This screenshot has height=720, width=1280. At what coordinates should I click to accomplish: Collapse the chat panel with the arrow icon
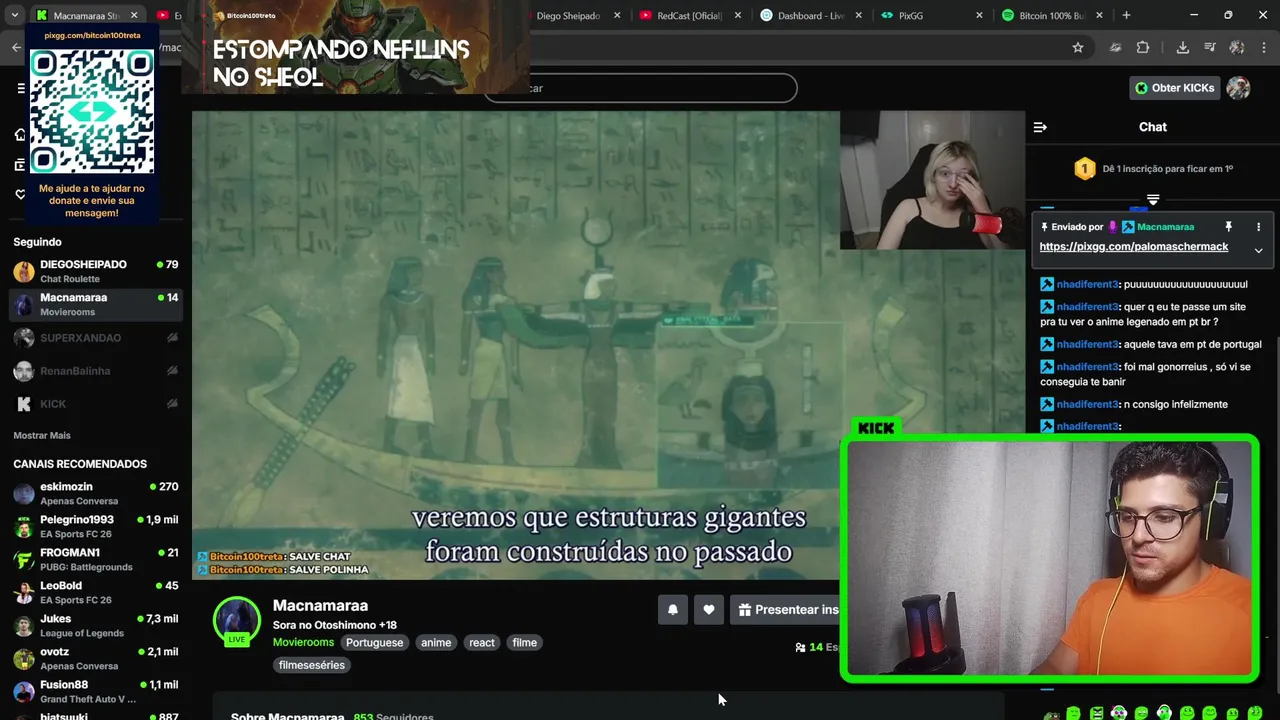click(x=1040, y=127)
